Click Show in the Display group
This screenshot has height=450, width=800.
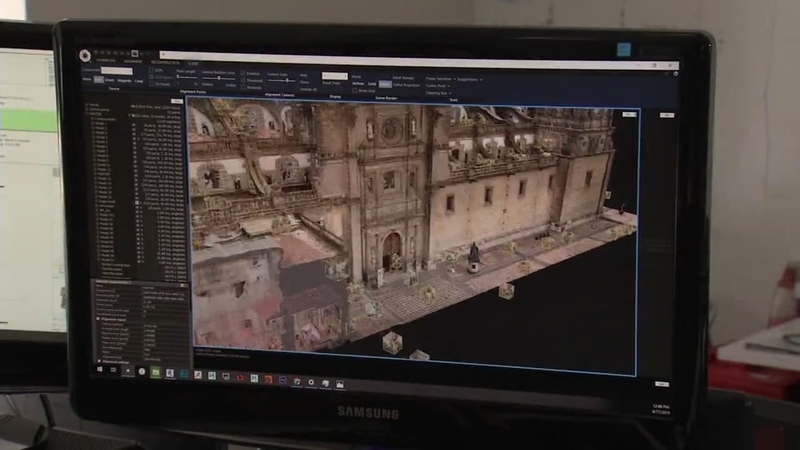305,82
